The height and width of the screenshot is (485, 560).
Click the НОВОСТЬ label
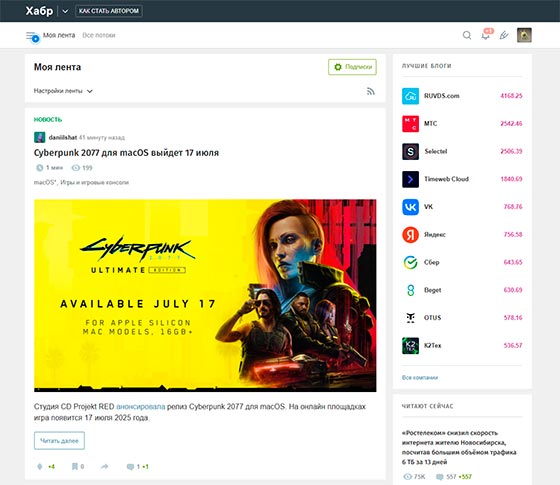click(48, 120)
